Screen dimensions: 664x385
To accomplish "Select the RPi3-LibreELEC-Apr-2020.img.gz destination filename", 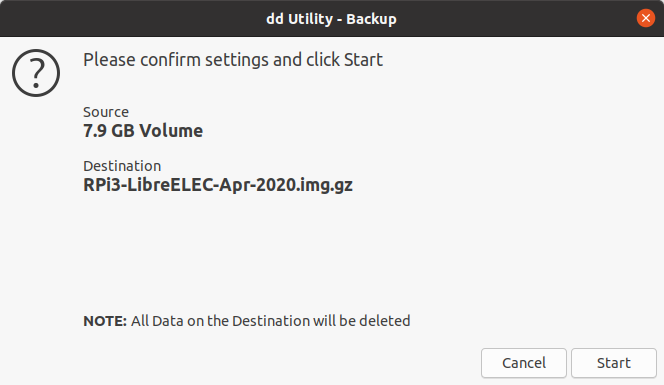I will click(218, 185).
